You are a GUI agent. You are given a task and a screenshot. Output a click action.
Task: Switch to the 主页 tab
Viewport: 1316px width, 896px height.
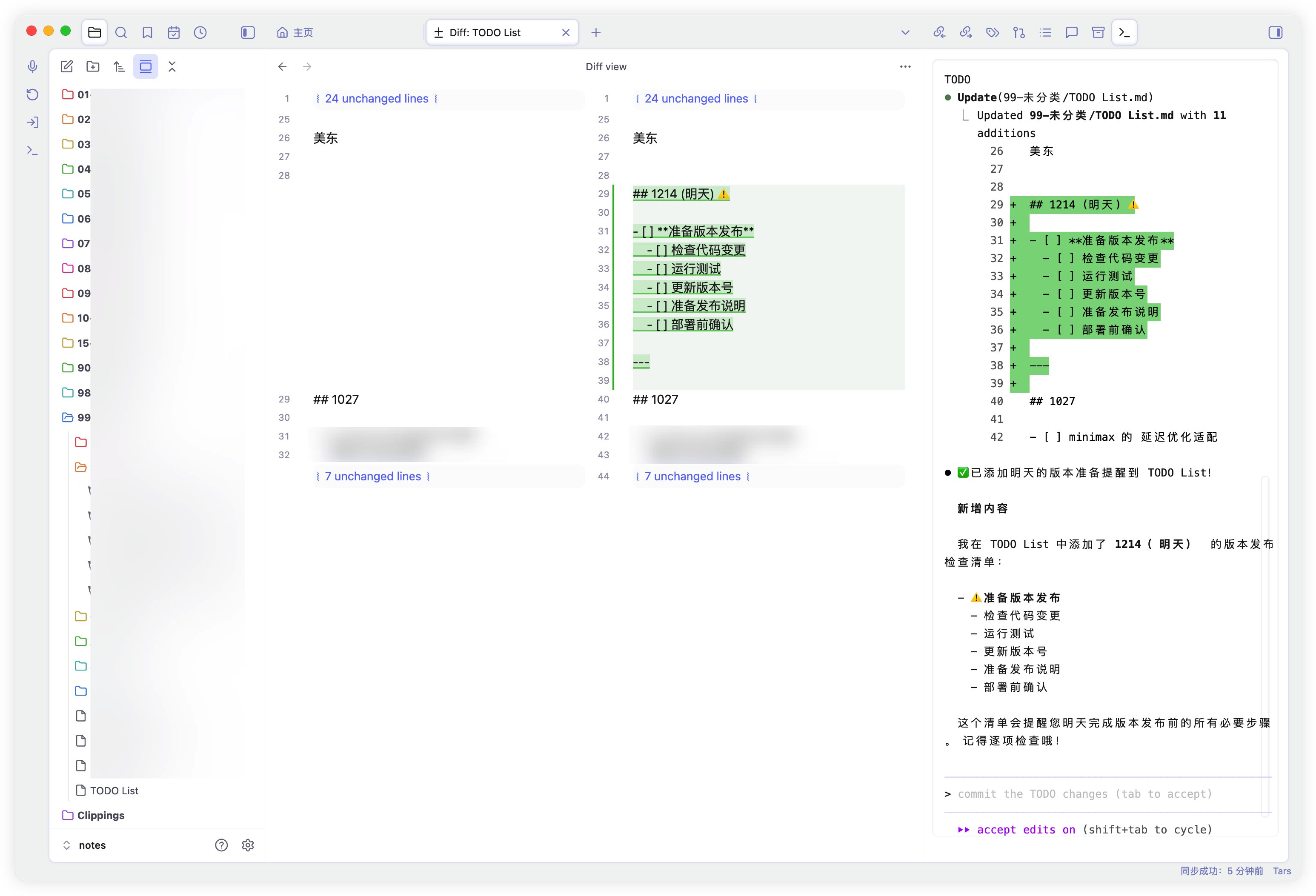[295, 32]
